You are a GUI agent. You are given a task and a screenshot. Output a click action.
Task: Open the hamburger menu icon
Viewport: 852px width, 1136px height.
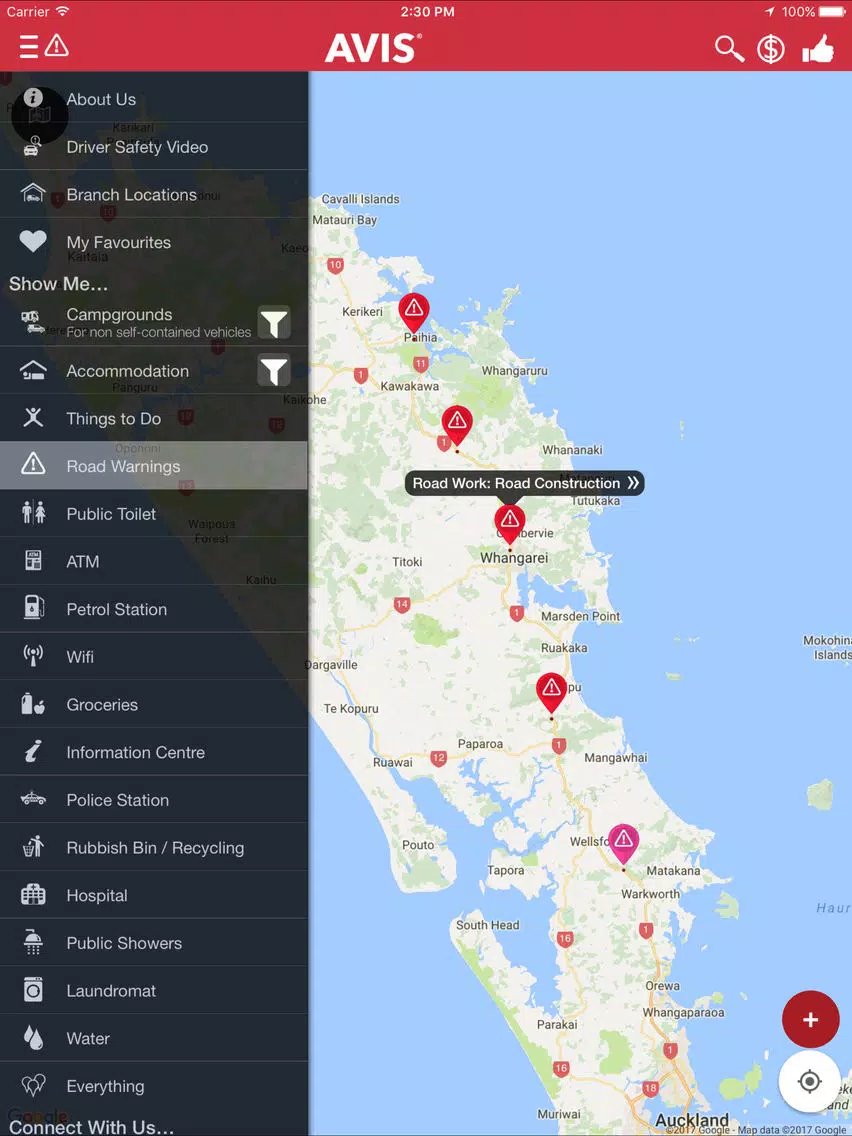click(29, 47)
